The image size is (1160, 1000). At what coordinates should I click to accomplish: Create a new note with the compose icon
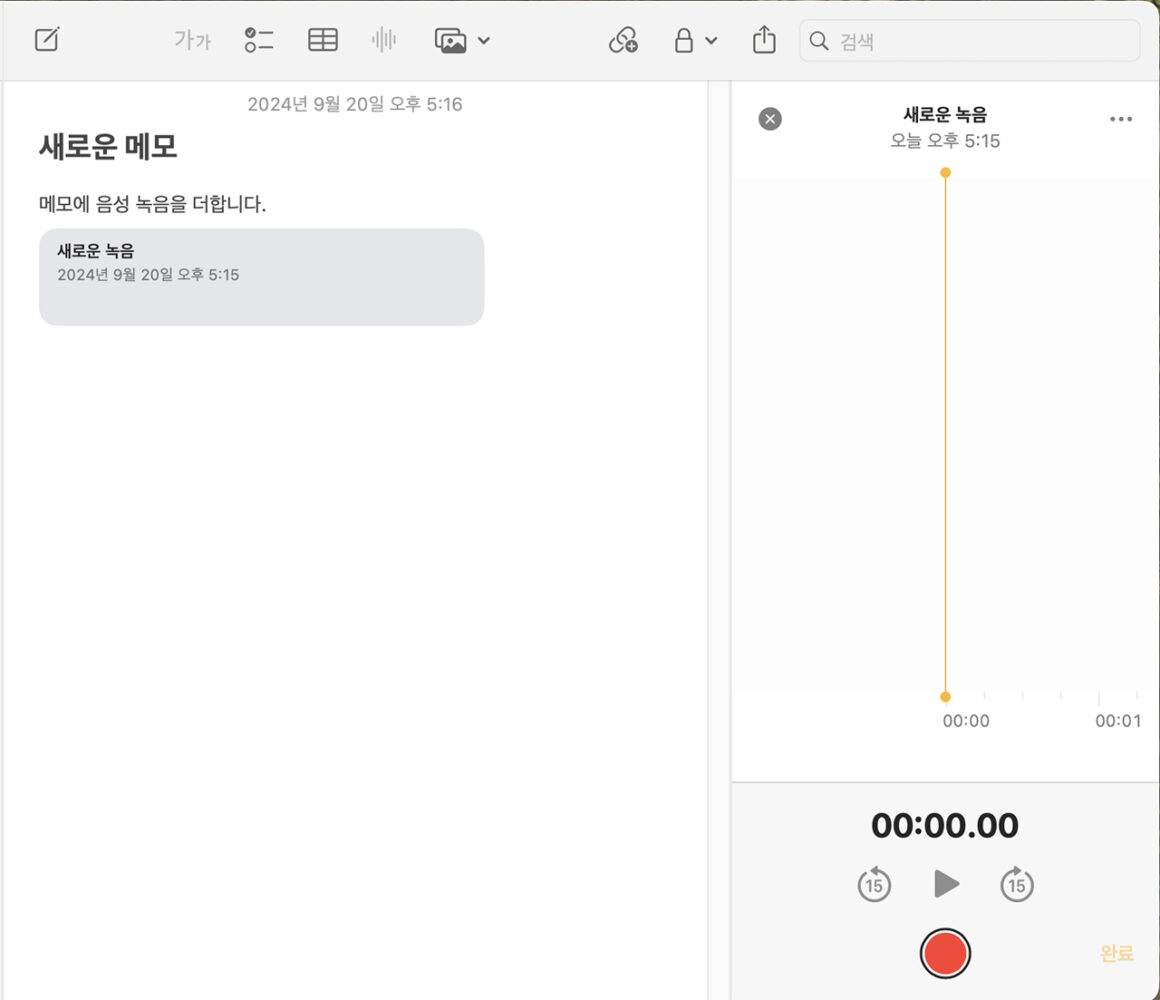click(46, 39)
